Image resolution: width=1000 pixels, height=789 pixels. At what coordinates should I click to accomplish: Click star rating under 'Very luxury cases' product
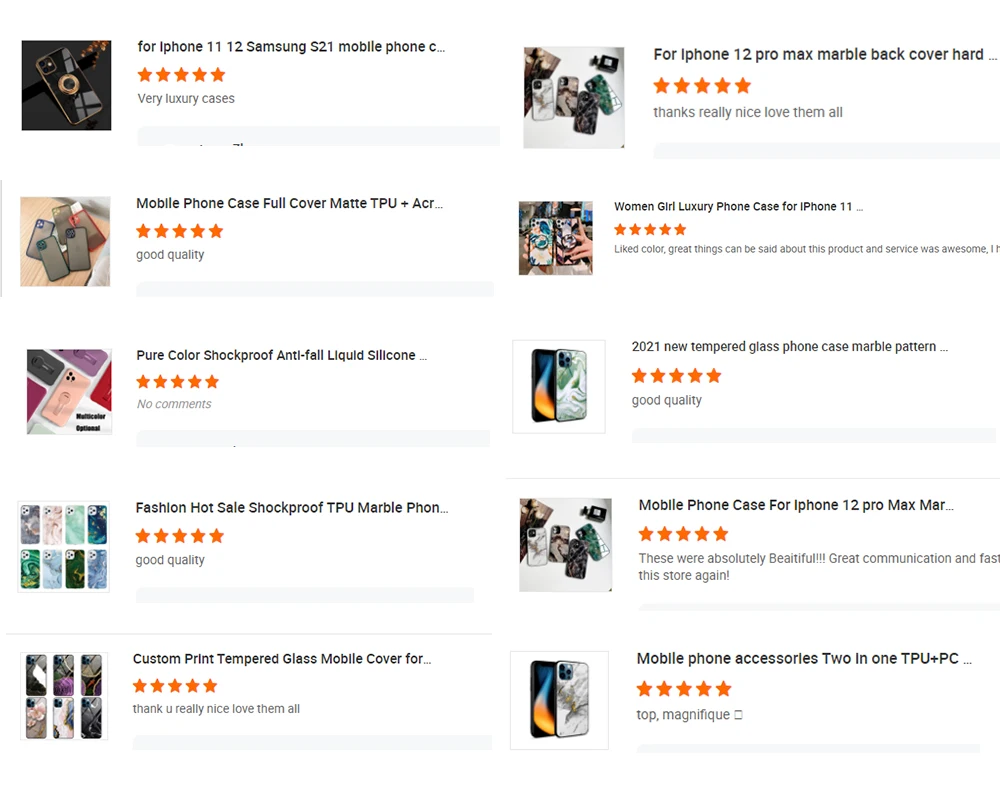(181, 75)
